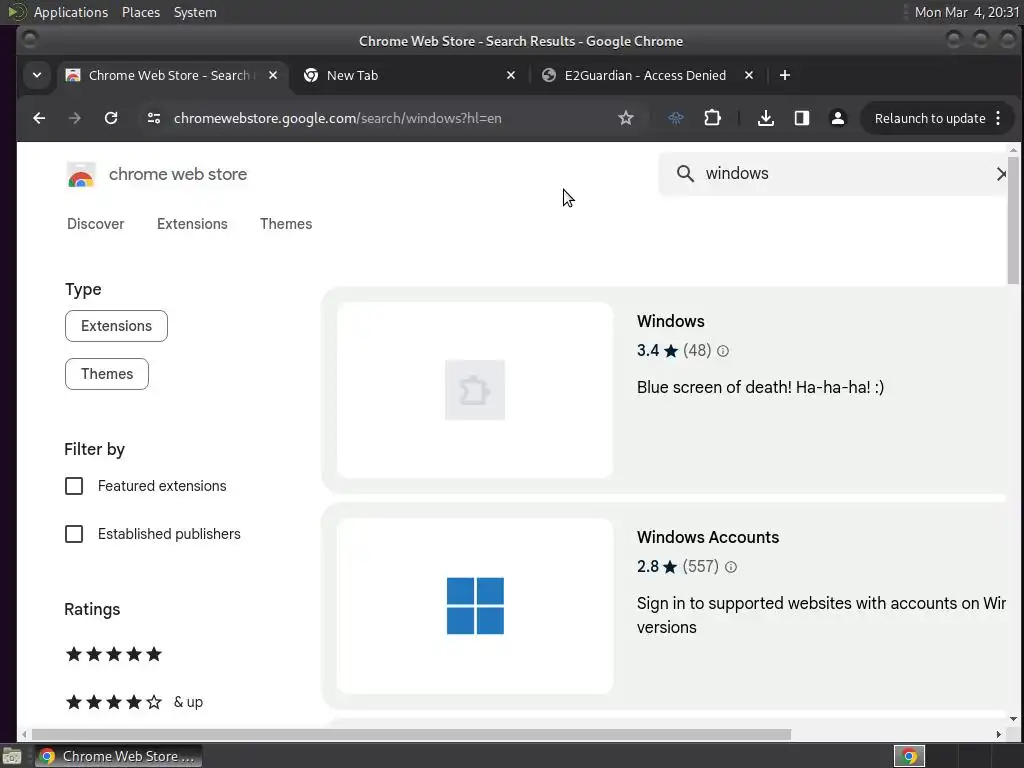The image size is (1024, 768).
Task: Bookmark this page with the star icon
Action: pyautogui.click(x=626, y=118)
